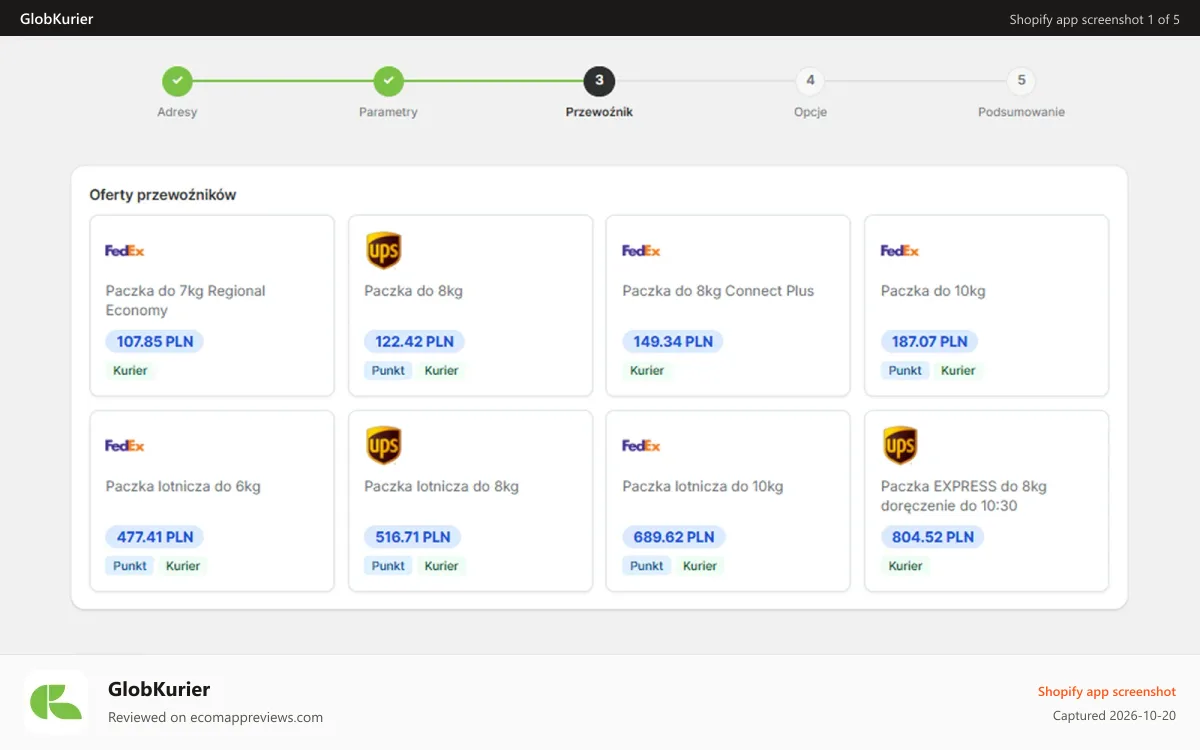Click Kurier tag on 149.34 PLN card
Image resolution: width=1200 pixels, height=750 pixels.
point(647,370)
